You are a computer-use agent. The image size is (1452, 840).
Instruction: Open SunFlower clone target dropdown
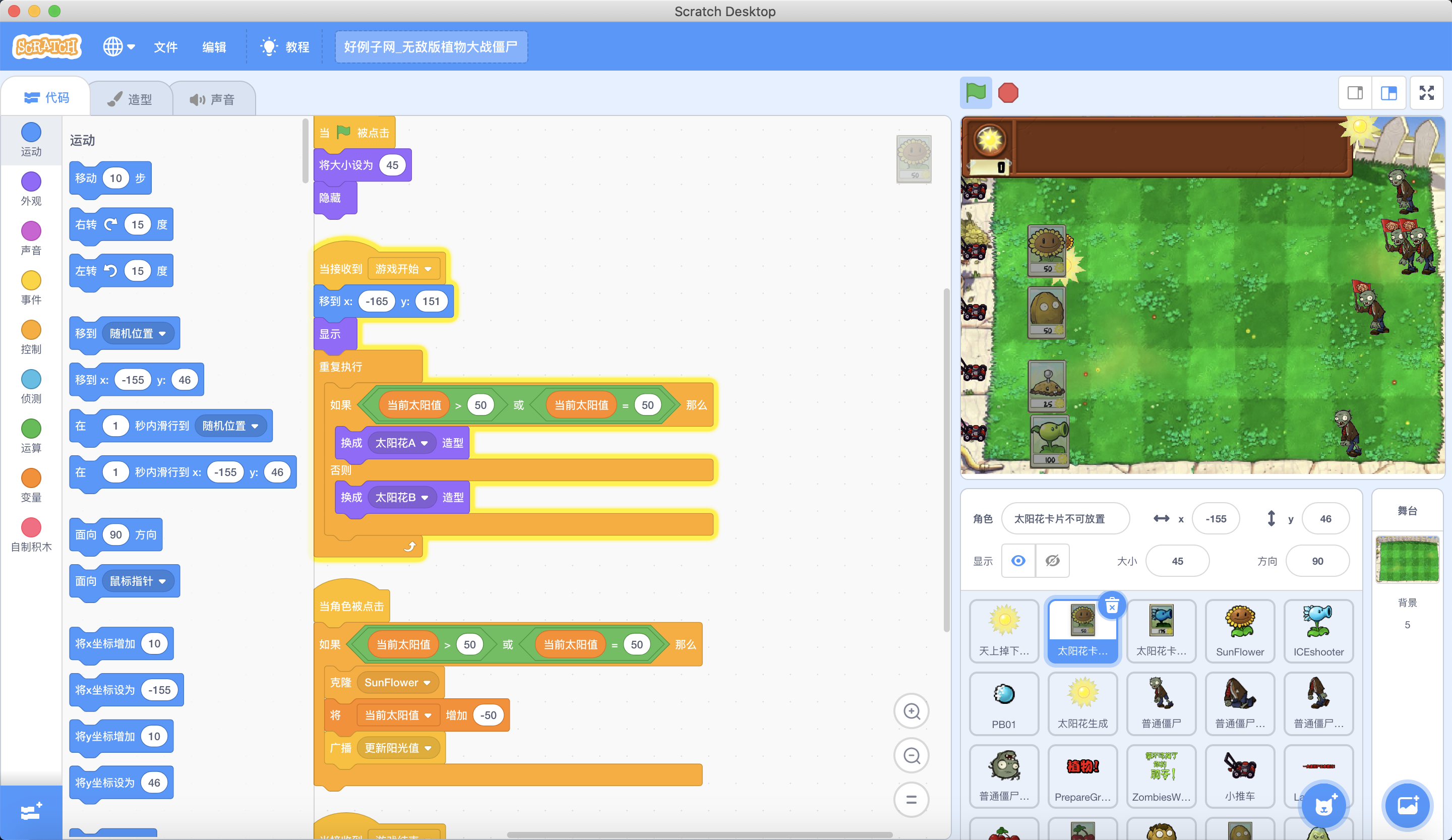398,683
